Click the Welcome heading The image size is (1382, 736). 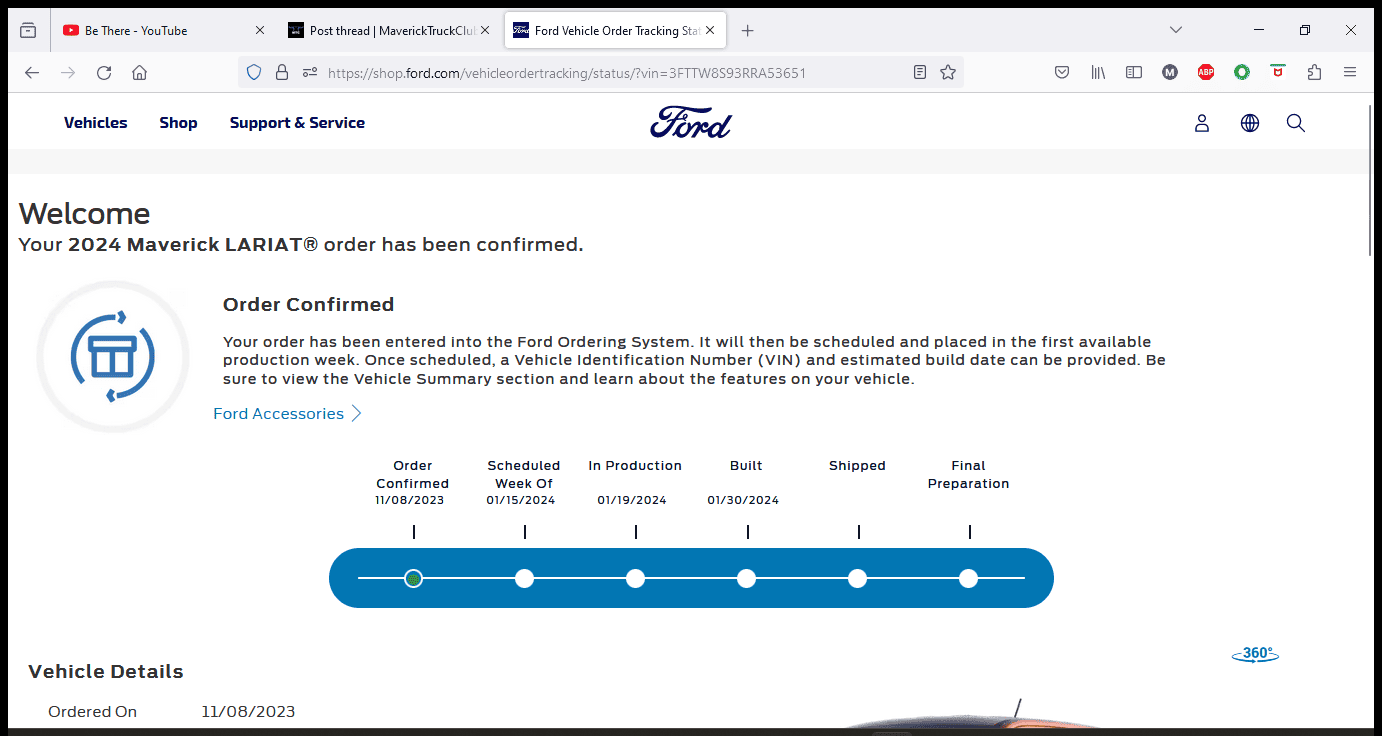pyautogui.click(x=84, y=214)
